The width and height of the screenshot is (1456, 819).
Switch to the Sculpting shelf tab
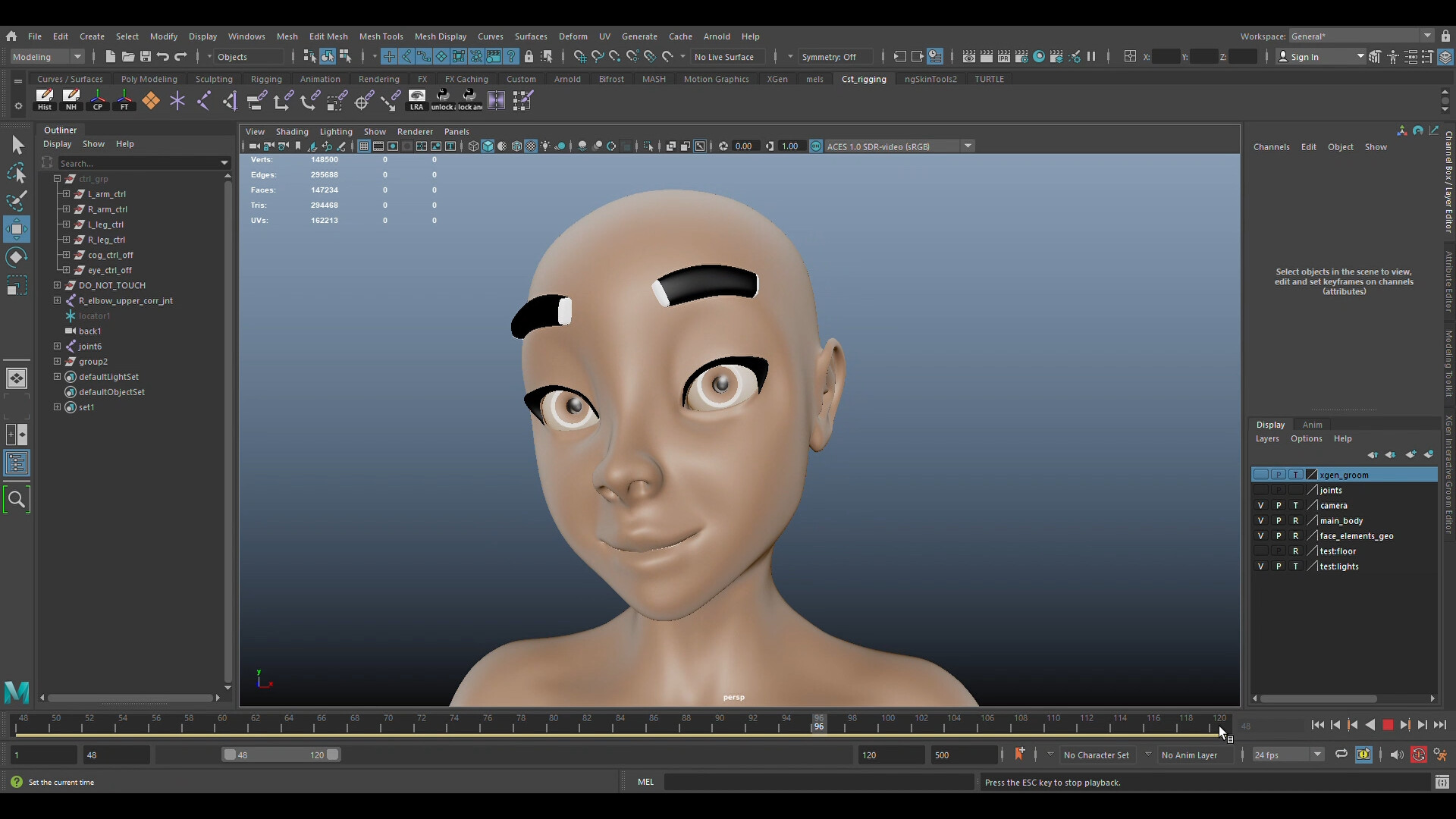(x=214, y=79)
